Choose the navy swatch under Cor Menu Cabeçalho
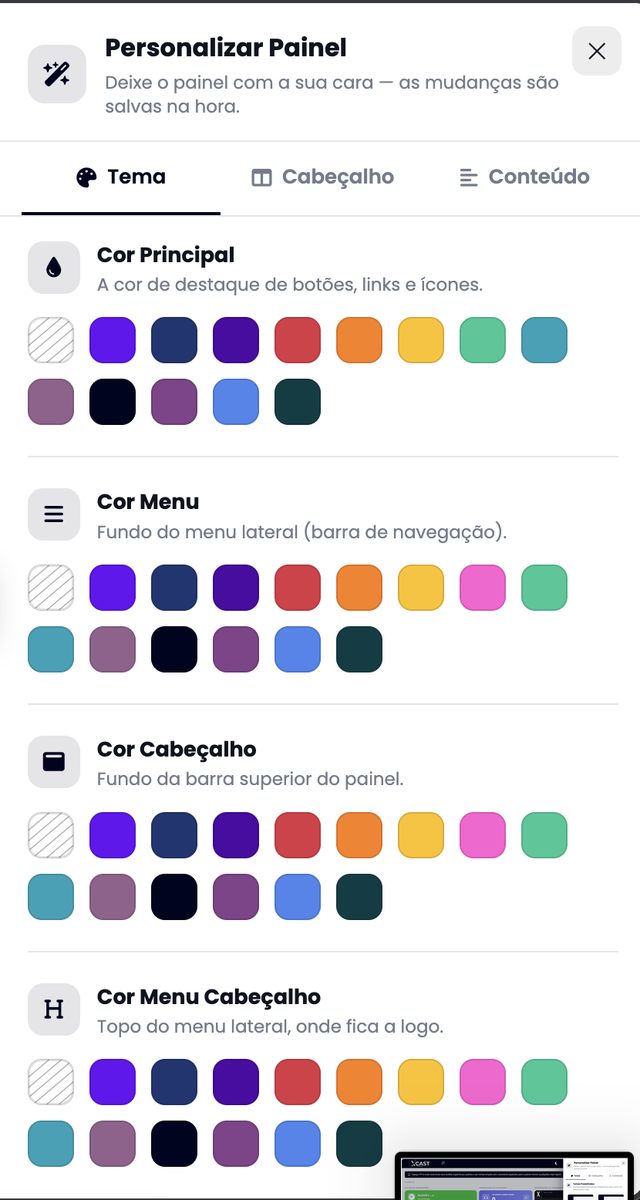This screenshot has width=640, height=1200. [174, 1082]
